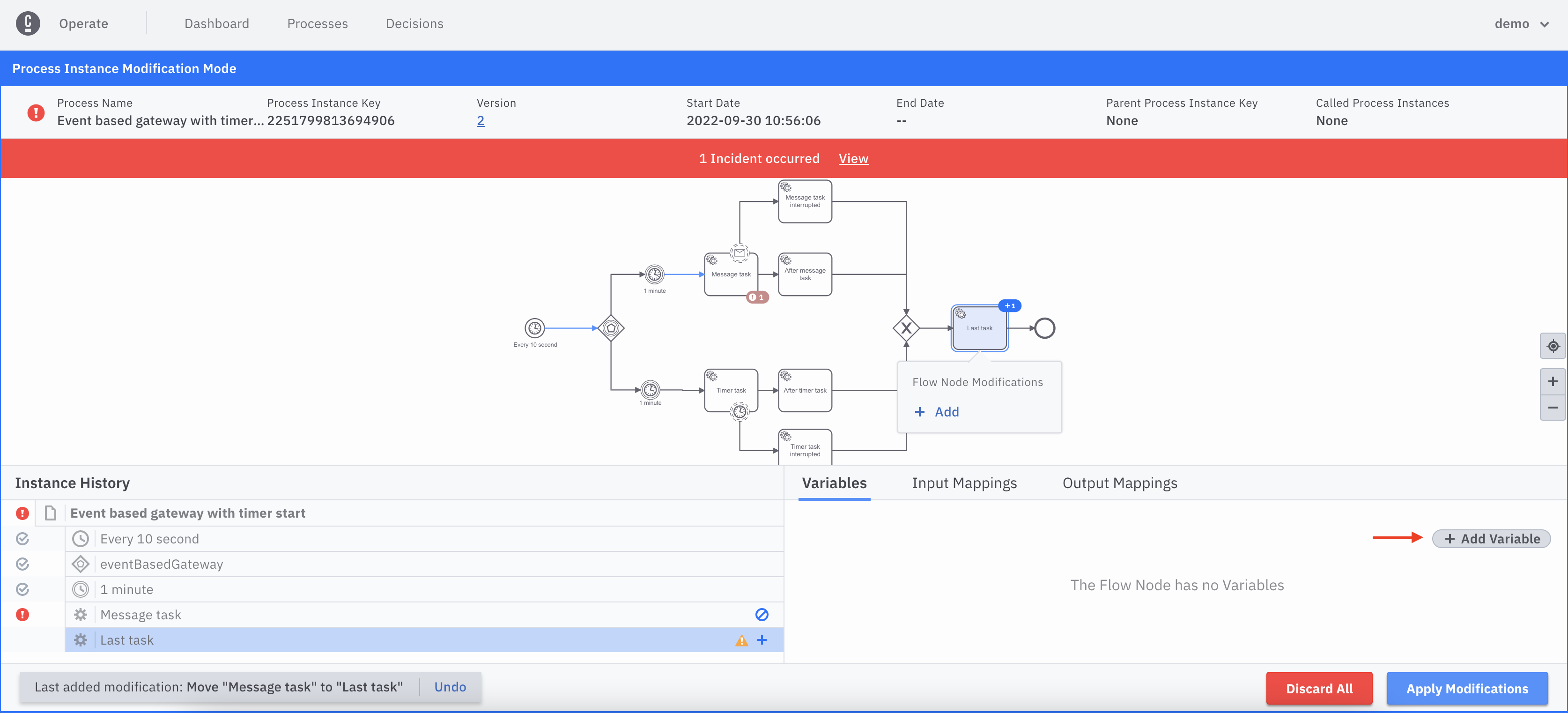
Task: Click Discard All modifications button
Action: (1319, 688)
